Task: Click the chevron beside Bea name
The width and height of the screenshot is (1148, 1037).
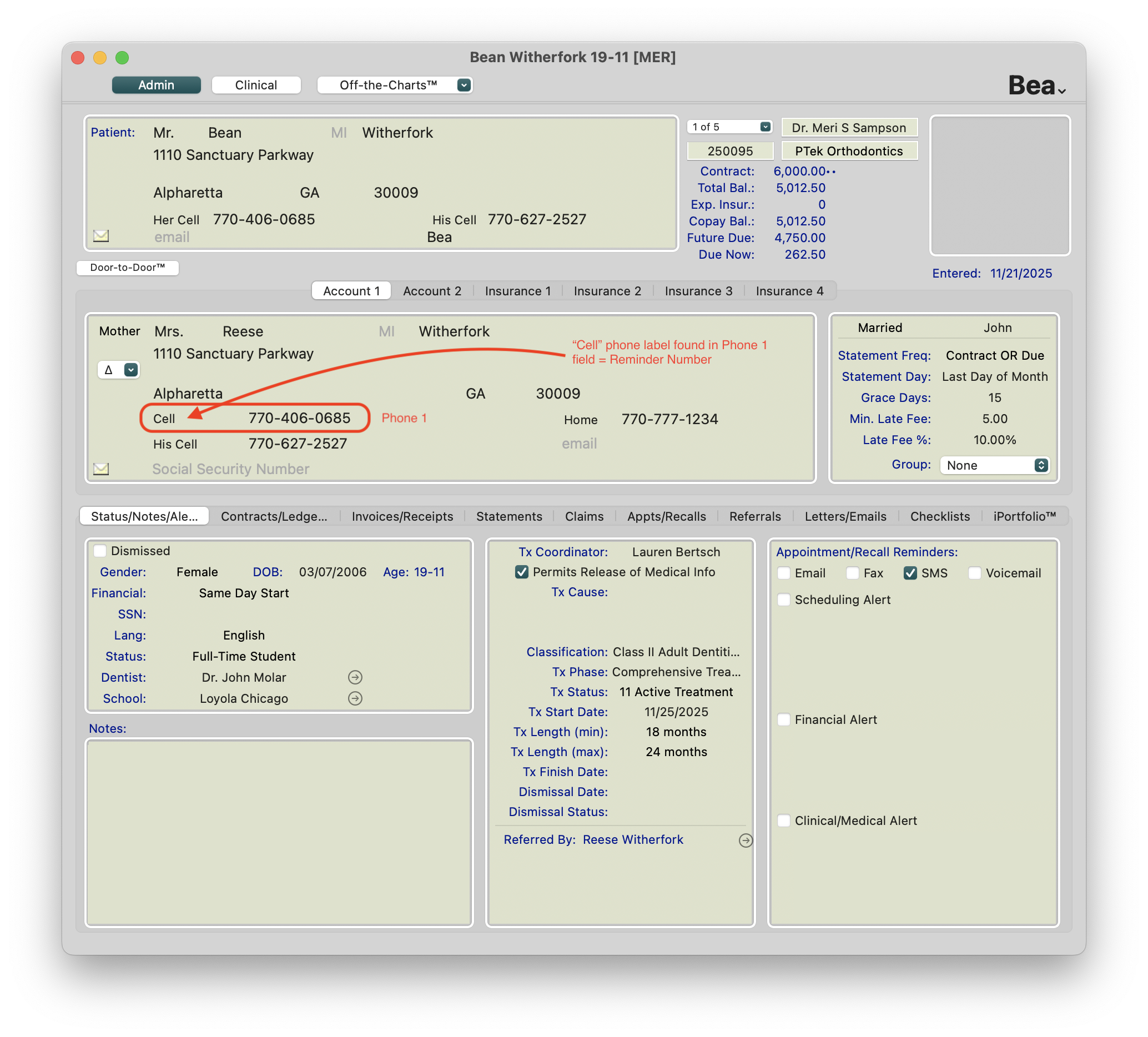Action: 1061,90
